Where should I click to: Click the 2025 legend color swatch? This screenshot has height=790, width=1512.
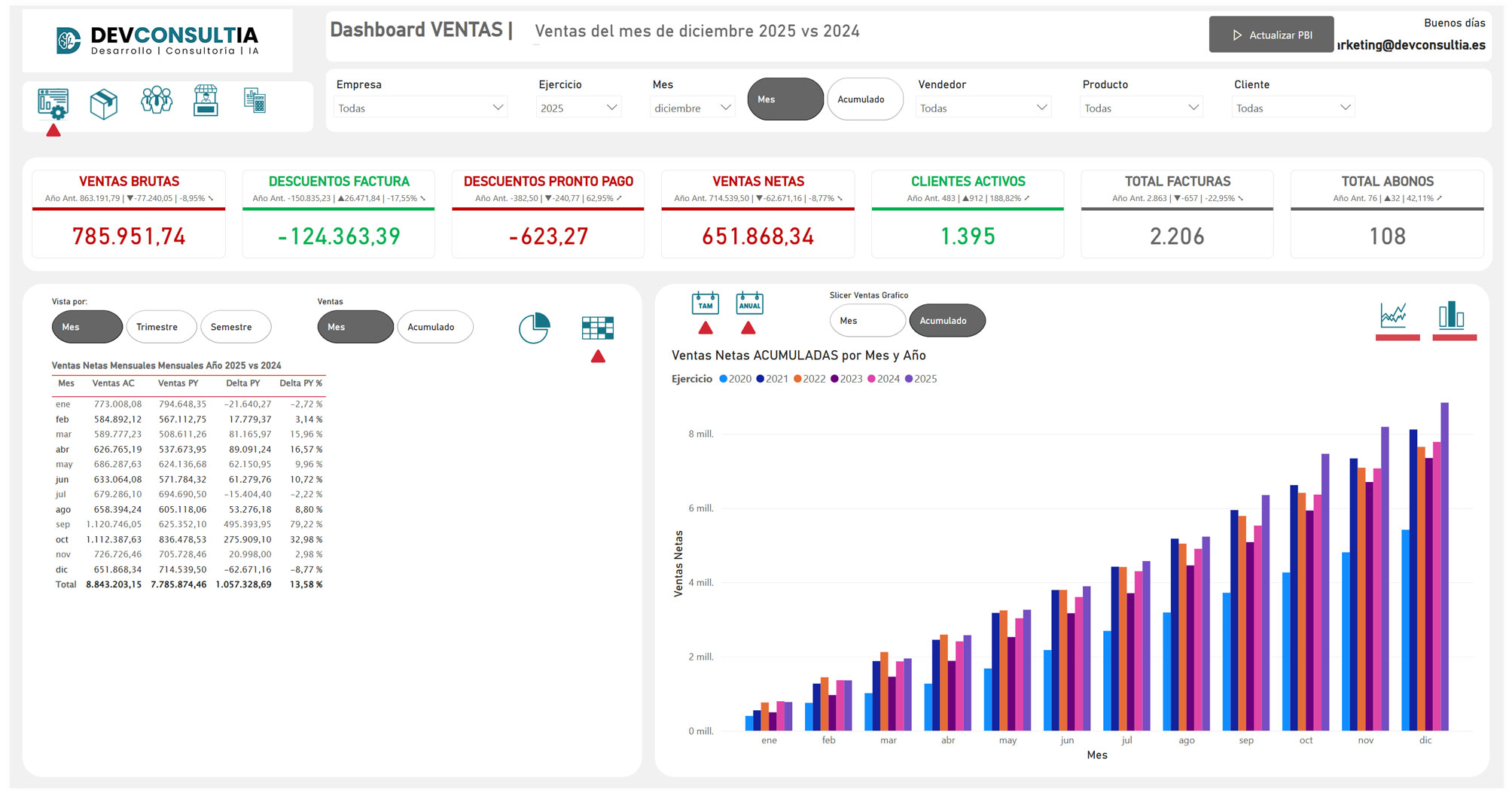point(909,379)
